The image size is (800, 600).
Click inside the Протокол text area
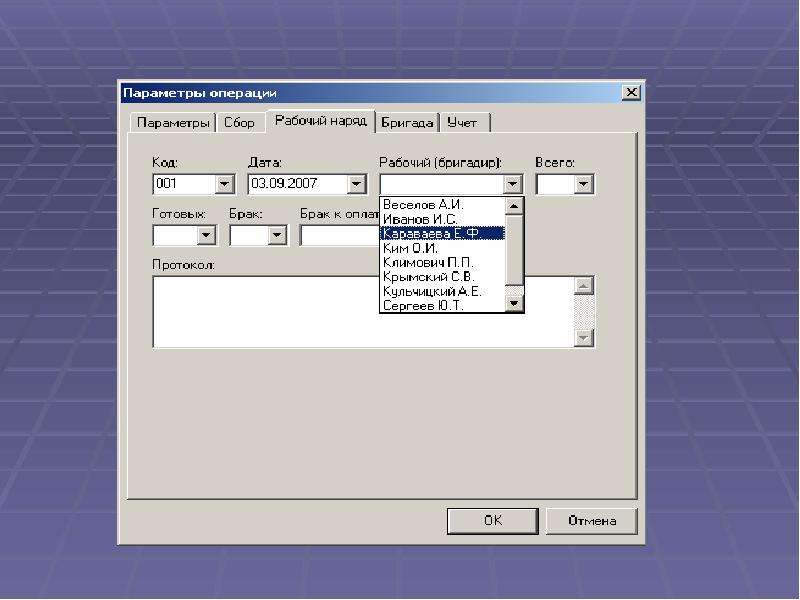[363, 312]
